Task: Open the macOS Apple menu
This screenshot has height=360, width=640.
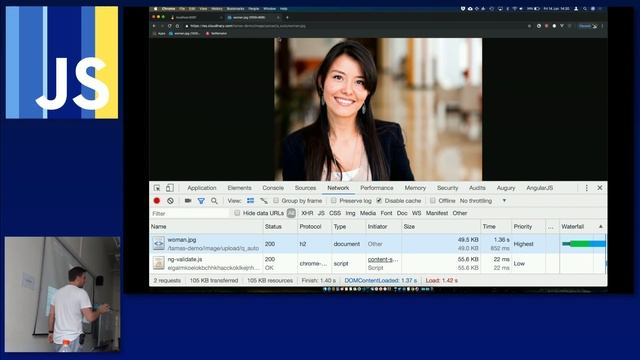Action: click(156, 9)
